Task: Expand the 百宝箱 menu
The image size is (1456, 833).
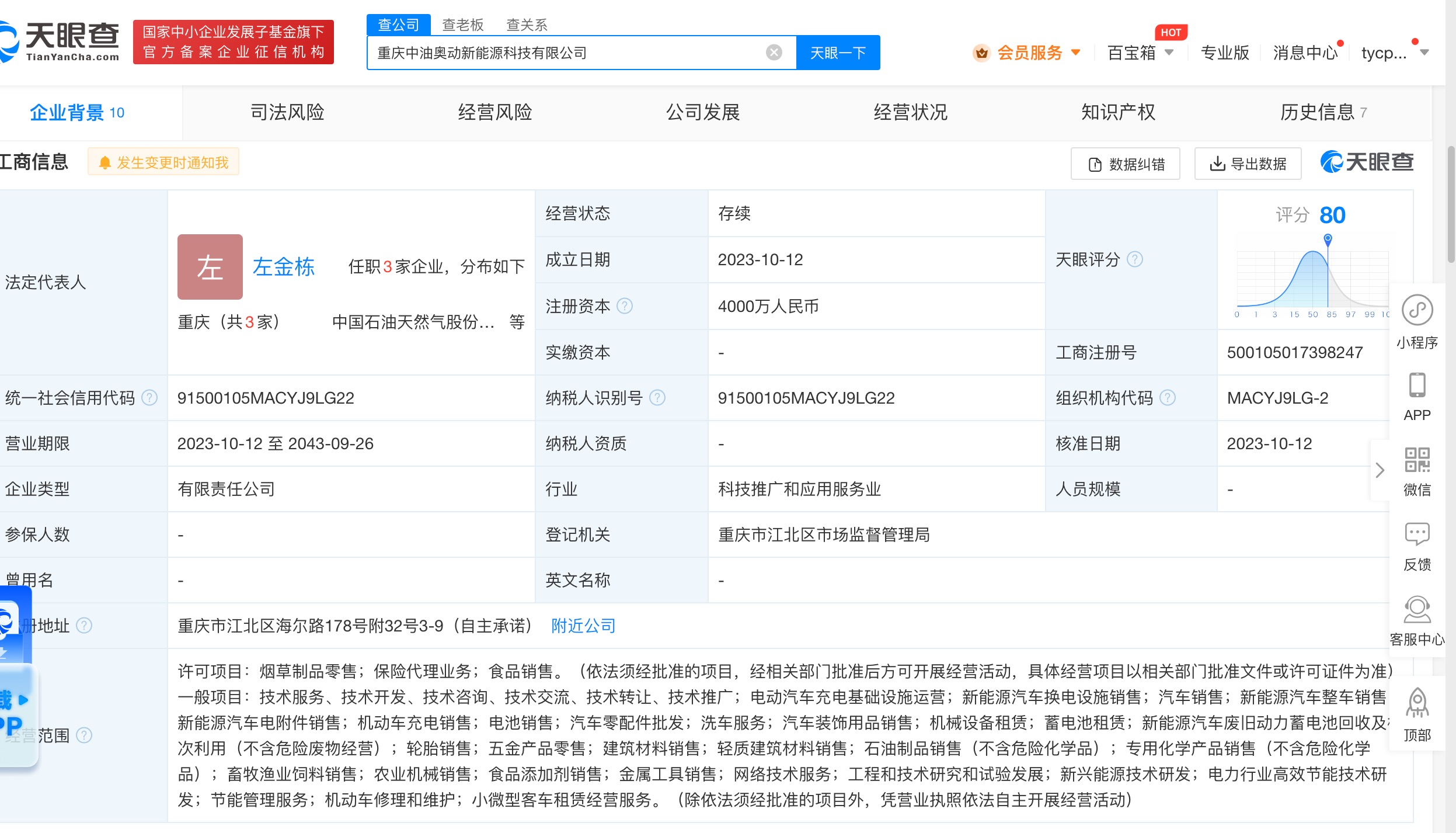Action: coord(1140,53)
